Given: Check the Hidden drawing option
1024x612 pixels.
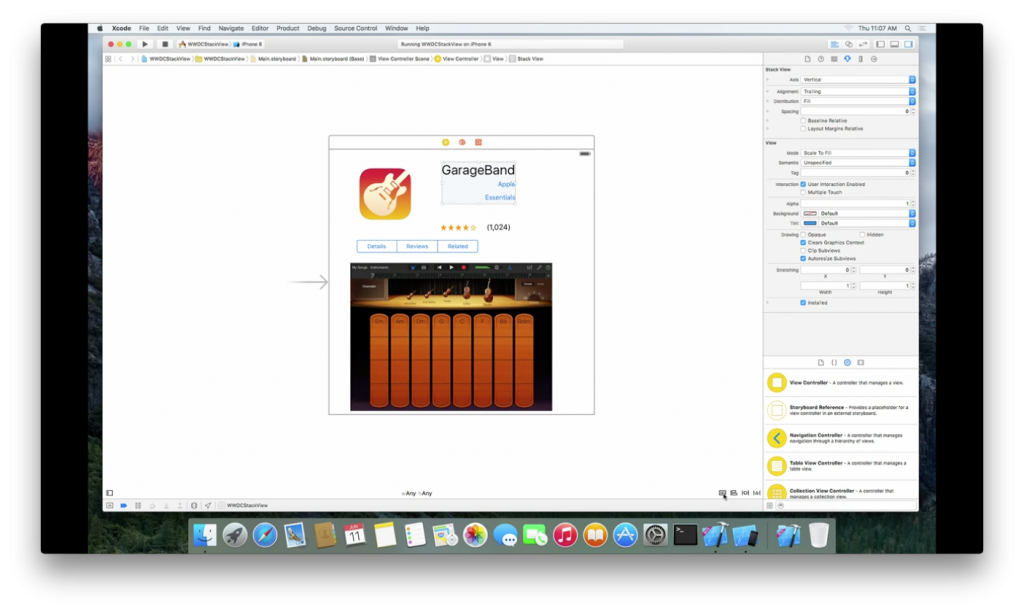Looking at the screenshot, I should click(862, 234).
